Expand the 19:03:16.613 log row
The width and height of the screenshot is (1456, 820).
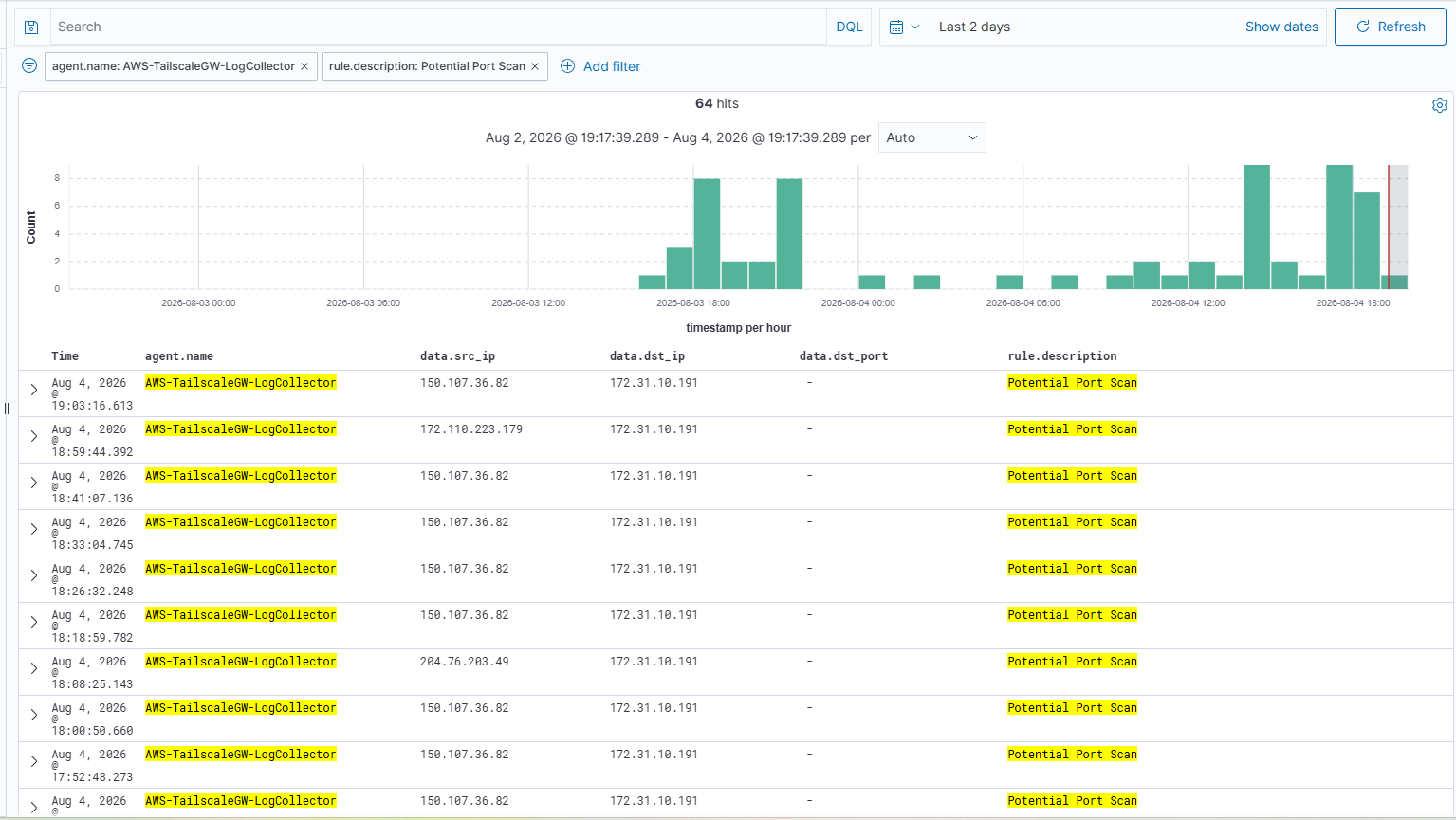click(x=34, y=390)
